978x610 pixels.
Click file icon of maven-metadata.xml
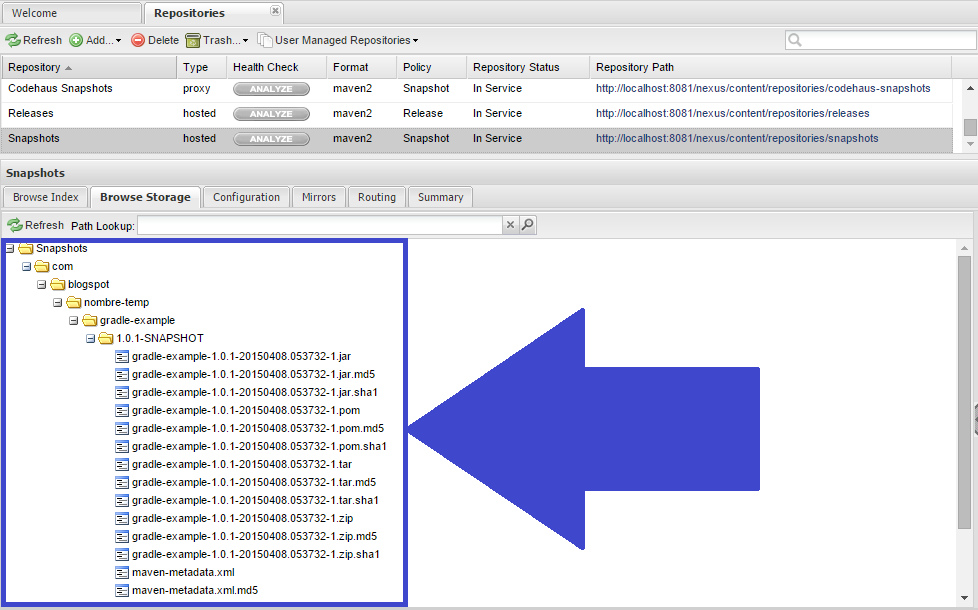[122, 573]
